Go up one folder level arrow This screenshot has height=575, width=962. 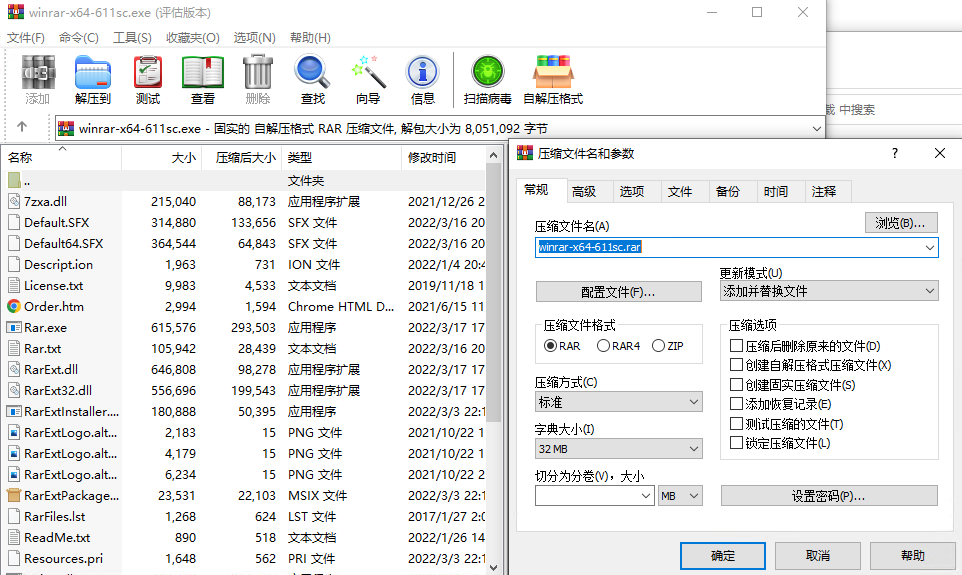22,126
